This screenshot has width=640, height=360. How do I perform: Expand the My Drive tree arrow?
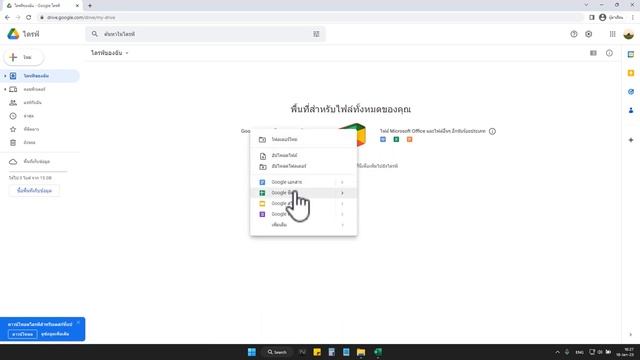click(x=5, y=76)
